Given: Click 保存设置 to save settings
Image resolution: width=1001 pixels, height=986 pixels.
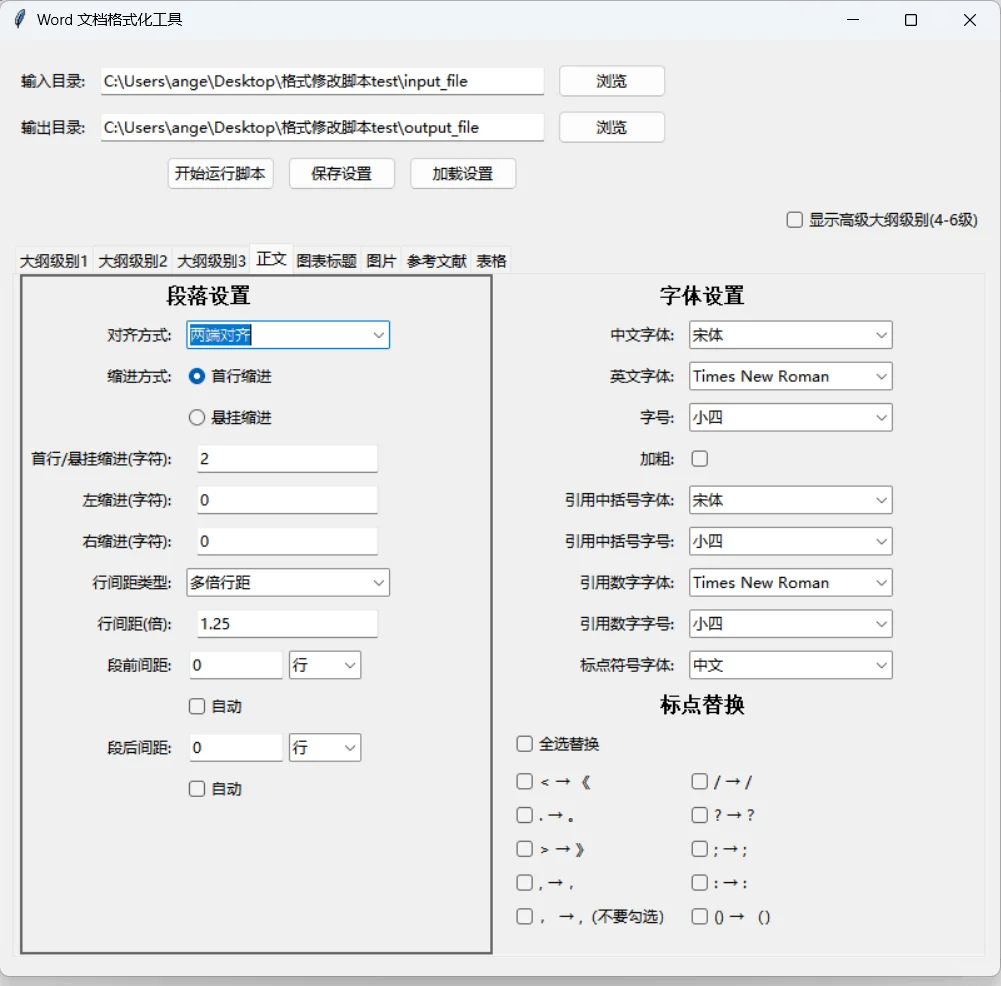Looking at the screenshot, I should tap(341, 173).
